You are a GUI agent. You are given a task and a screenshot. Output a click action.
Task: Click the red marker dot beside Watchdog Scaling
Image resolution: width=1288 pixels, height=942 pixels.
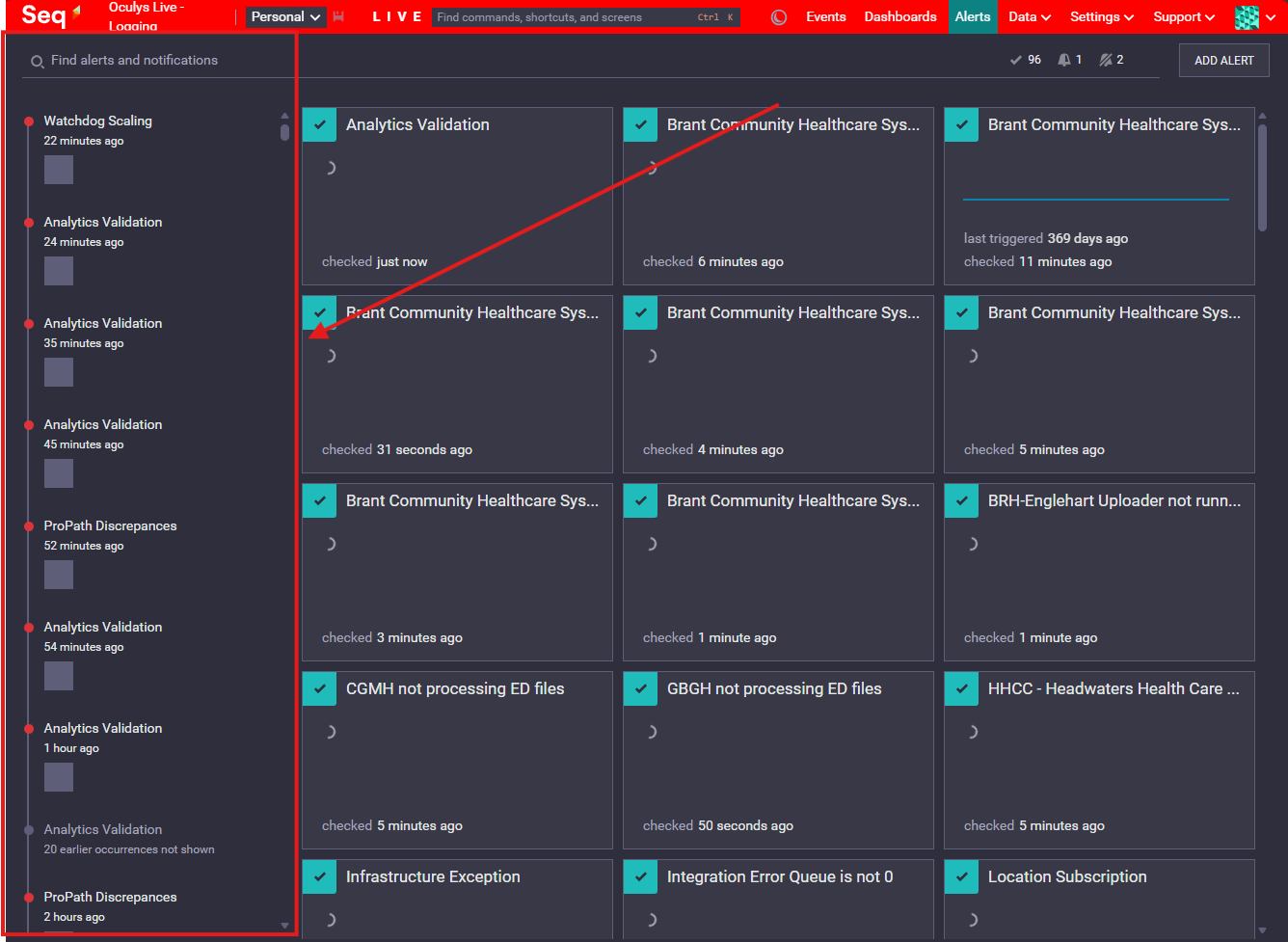[29, 121]
